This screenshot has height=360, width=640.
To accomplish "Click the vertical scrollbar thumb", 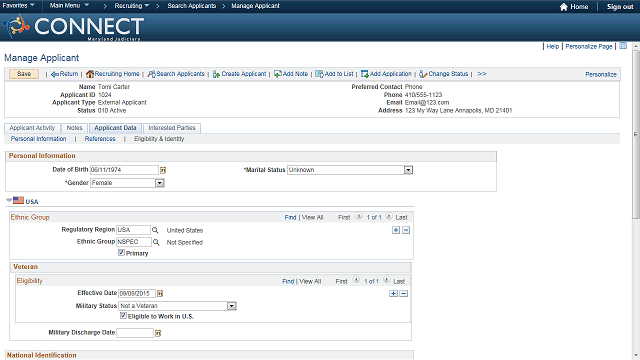I will click(636, 135).
